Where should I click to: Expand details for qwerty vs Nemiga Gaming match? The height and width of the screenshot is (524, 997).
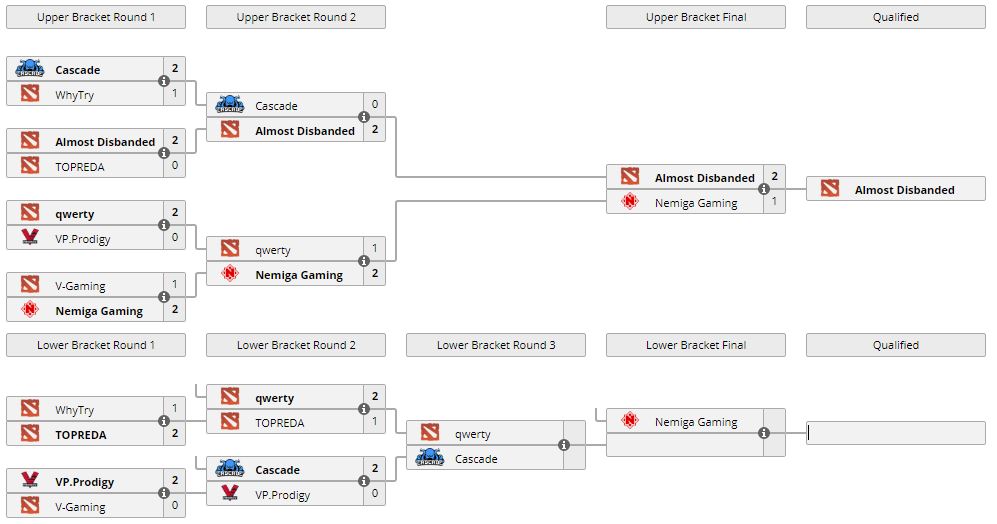364,262
